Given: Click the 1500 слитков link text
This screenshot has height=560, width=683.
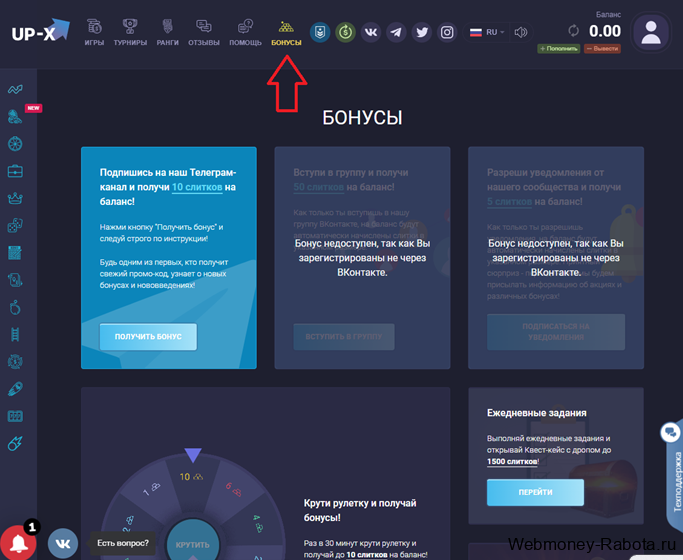Looking at the screenshot, I should 512,462.
